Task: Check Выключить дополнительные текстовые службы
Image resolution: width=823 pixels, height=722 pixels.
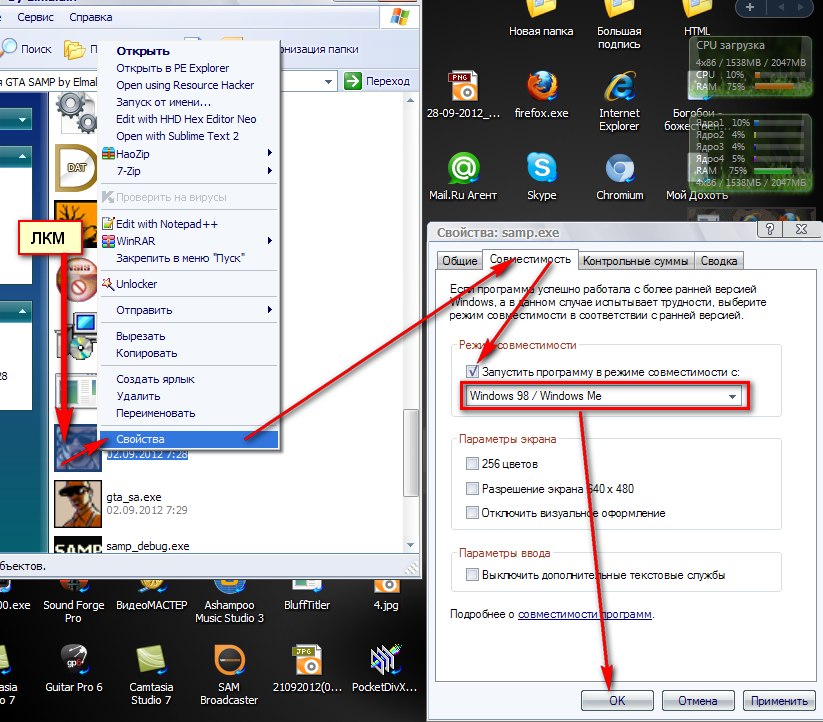Action: (x=472, y=575)
